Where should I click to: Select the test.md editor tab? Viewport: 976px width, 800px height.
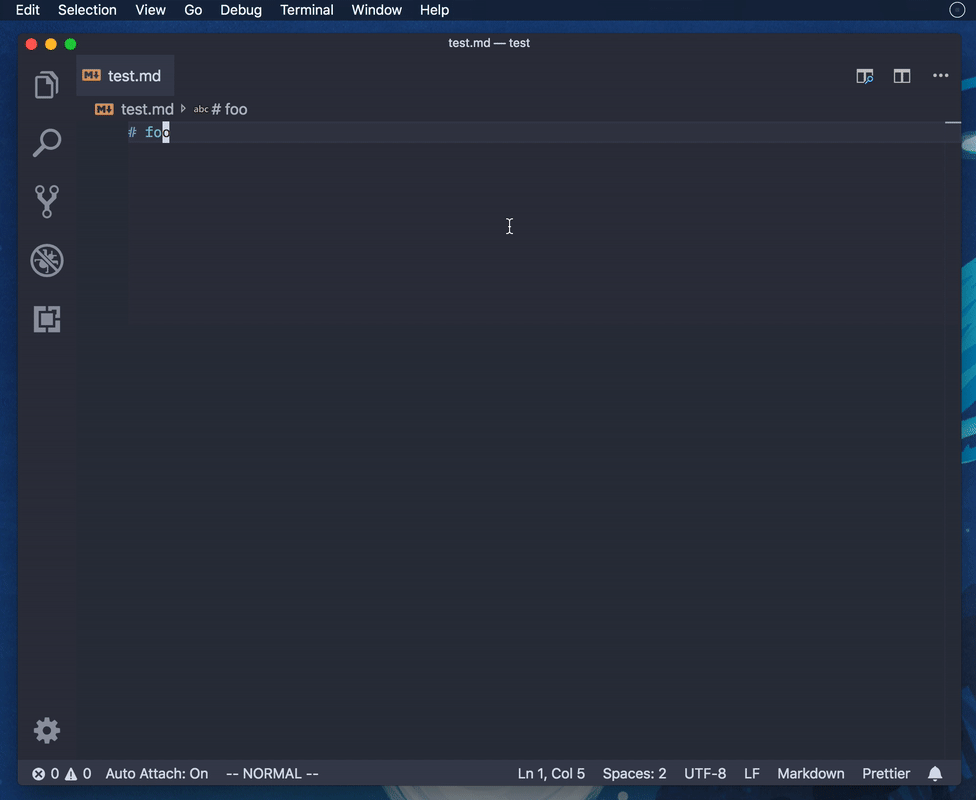(x=124, y=75)
